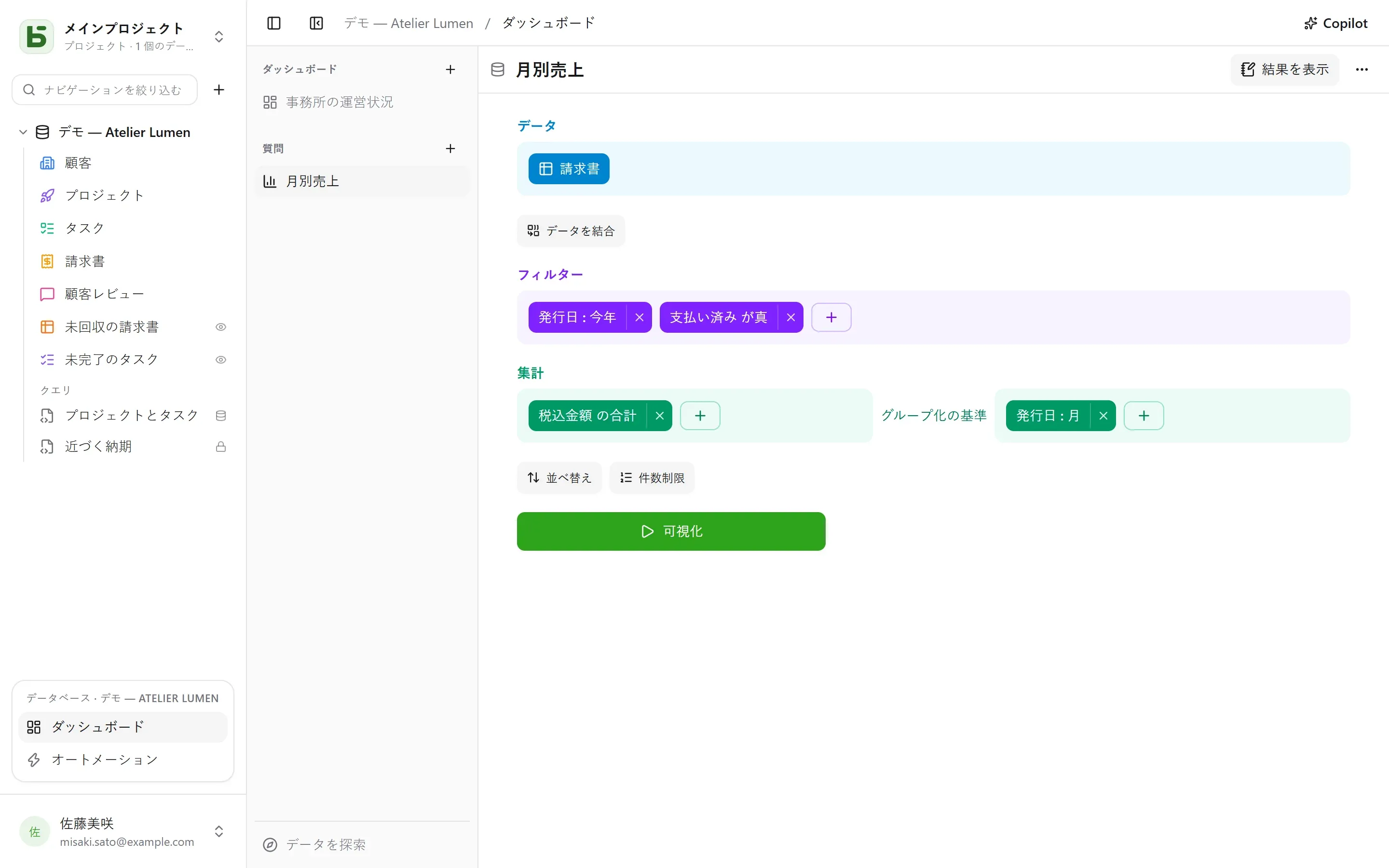Add another grouping column with plus button
The width and height of the screenshot is (1389, 868).
tap(1144, 416)
